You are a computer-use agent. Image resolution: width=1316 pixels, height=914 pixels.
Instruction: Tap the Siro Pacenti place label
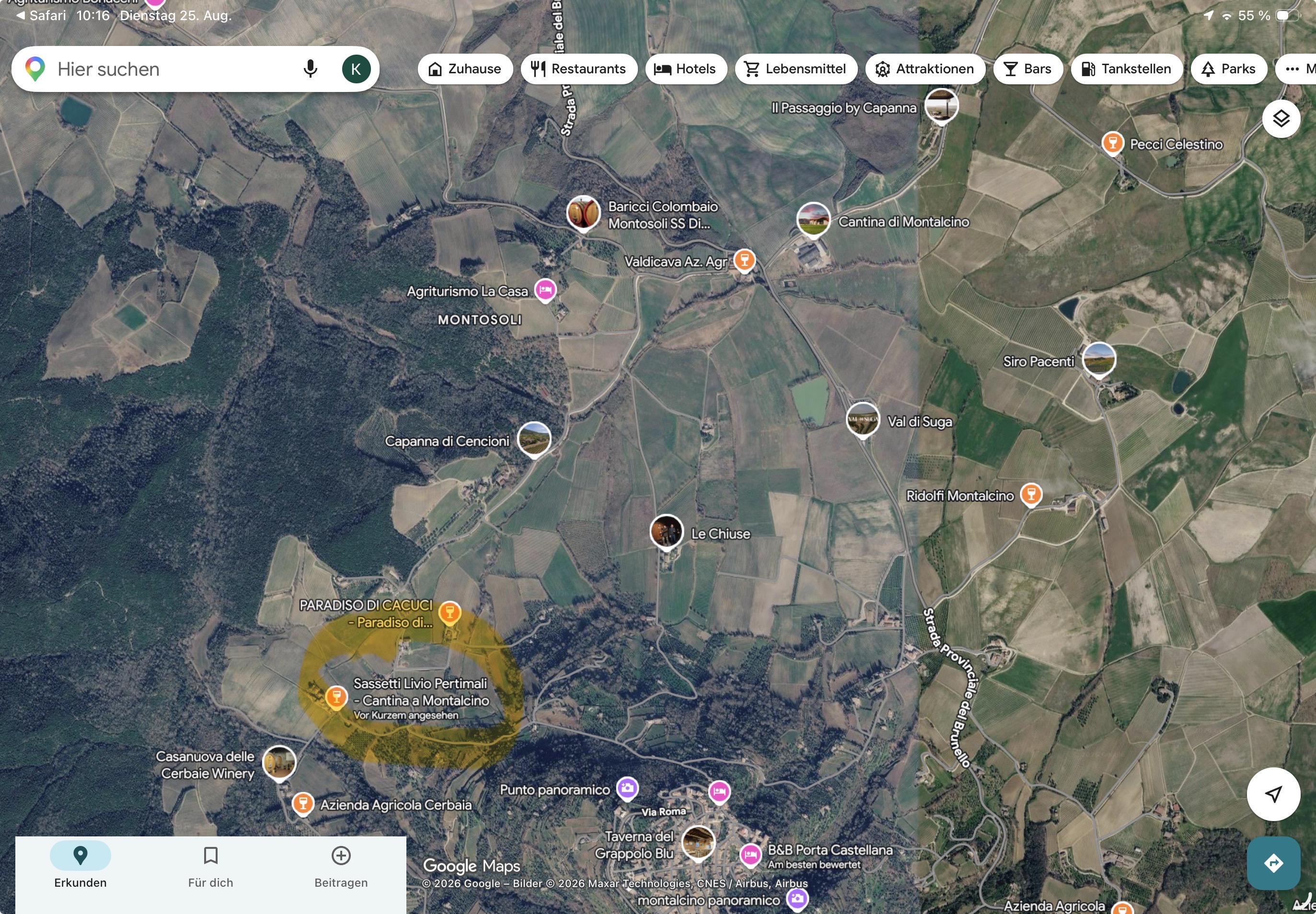(1038, 361)
